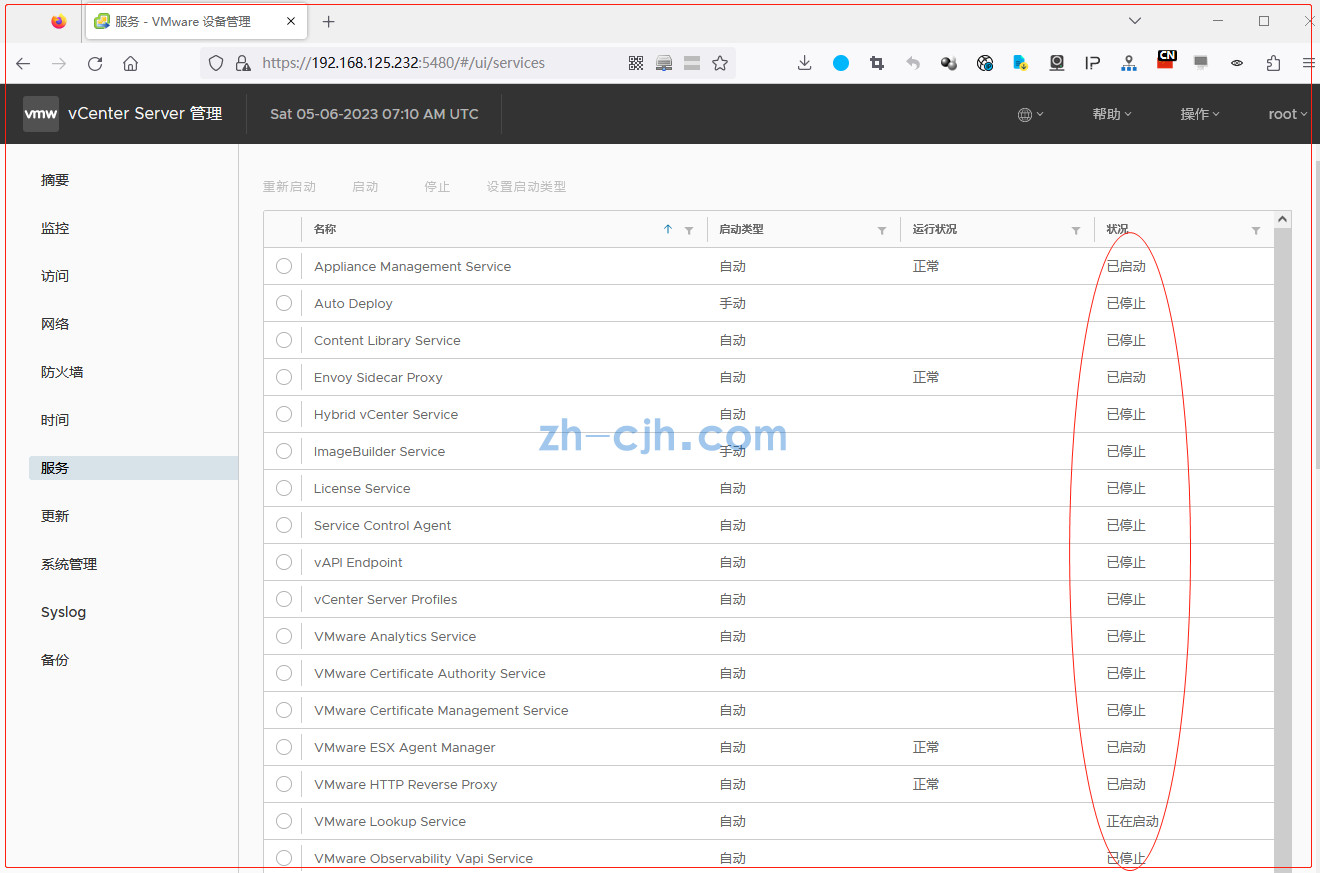Expand the 帮助 menu

pyautogui.click(x=1112, y=114)
